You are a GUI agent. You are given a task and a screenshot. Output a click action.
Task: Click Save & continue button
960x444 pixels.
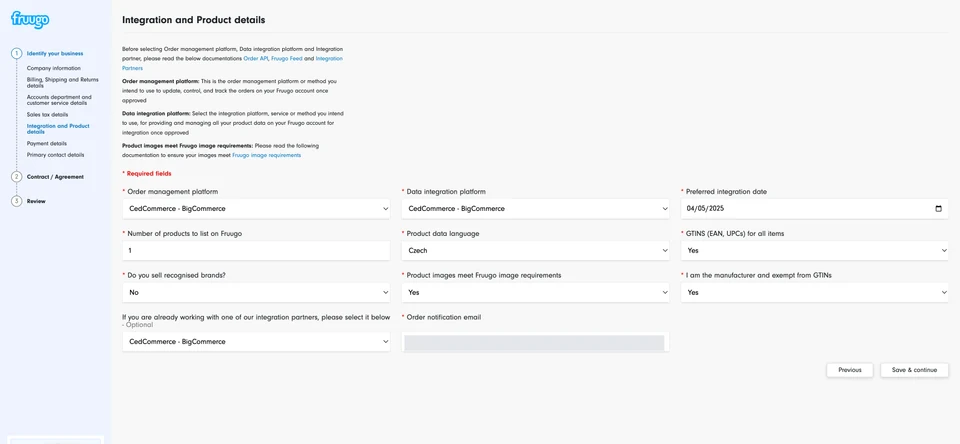click(914, 370)
